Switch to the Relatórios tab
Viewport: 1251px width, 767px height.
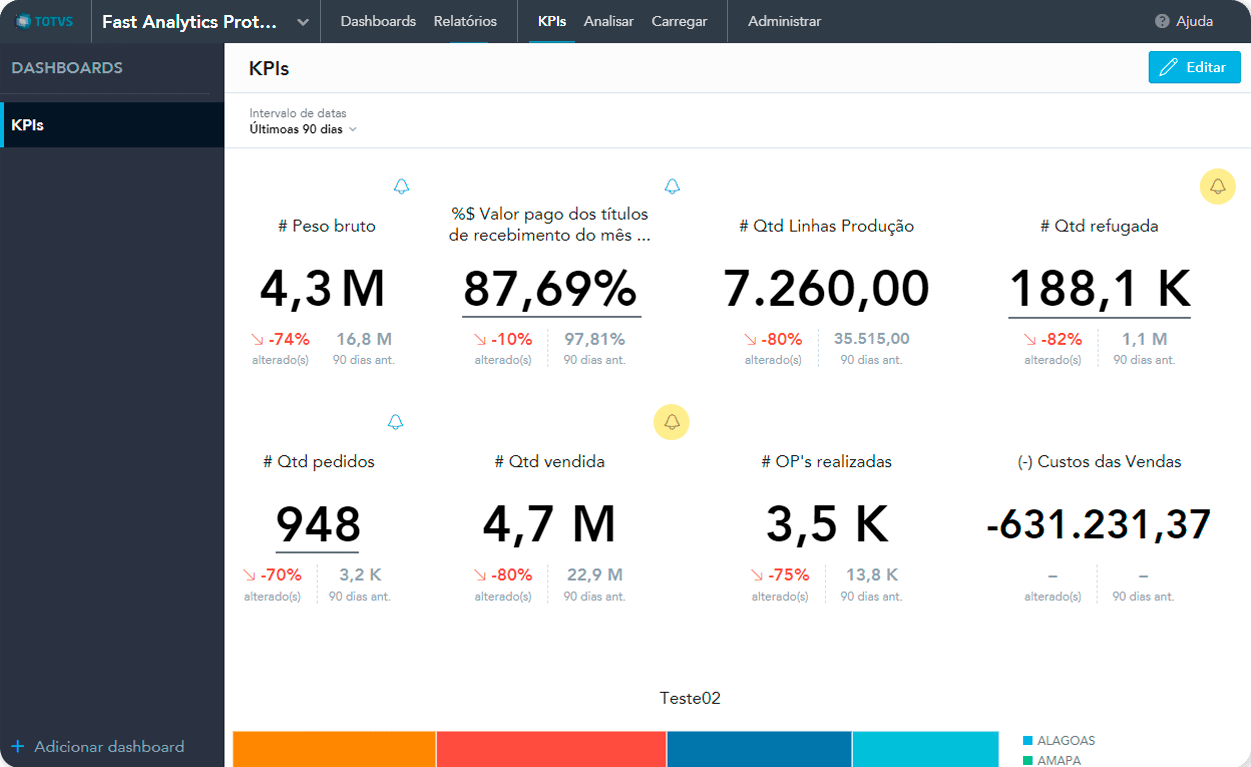coord(465,21)
